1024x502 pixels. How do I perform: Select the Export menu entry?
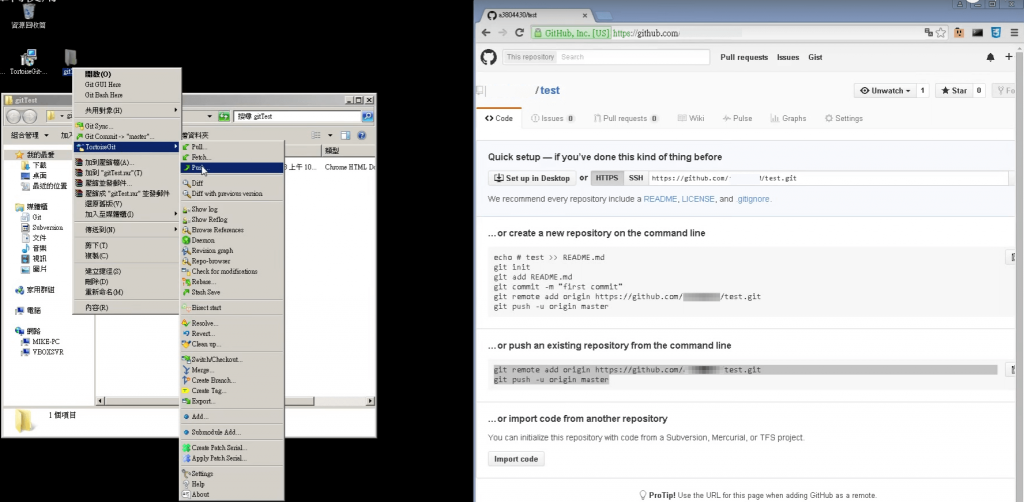[232, 401]
